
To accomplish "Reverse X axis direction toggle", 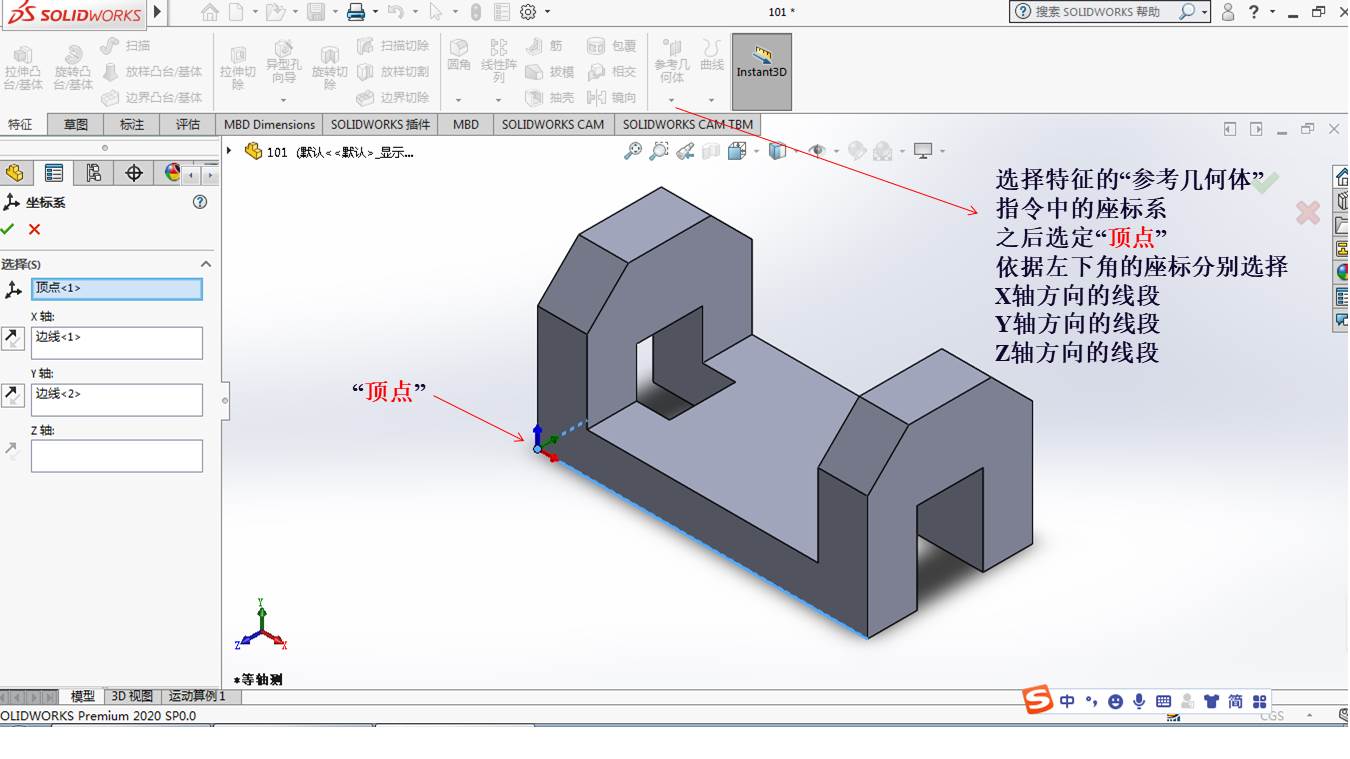I will (13, 338).
